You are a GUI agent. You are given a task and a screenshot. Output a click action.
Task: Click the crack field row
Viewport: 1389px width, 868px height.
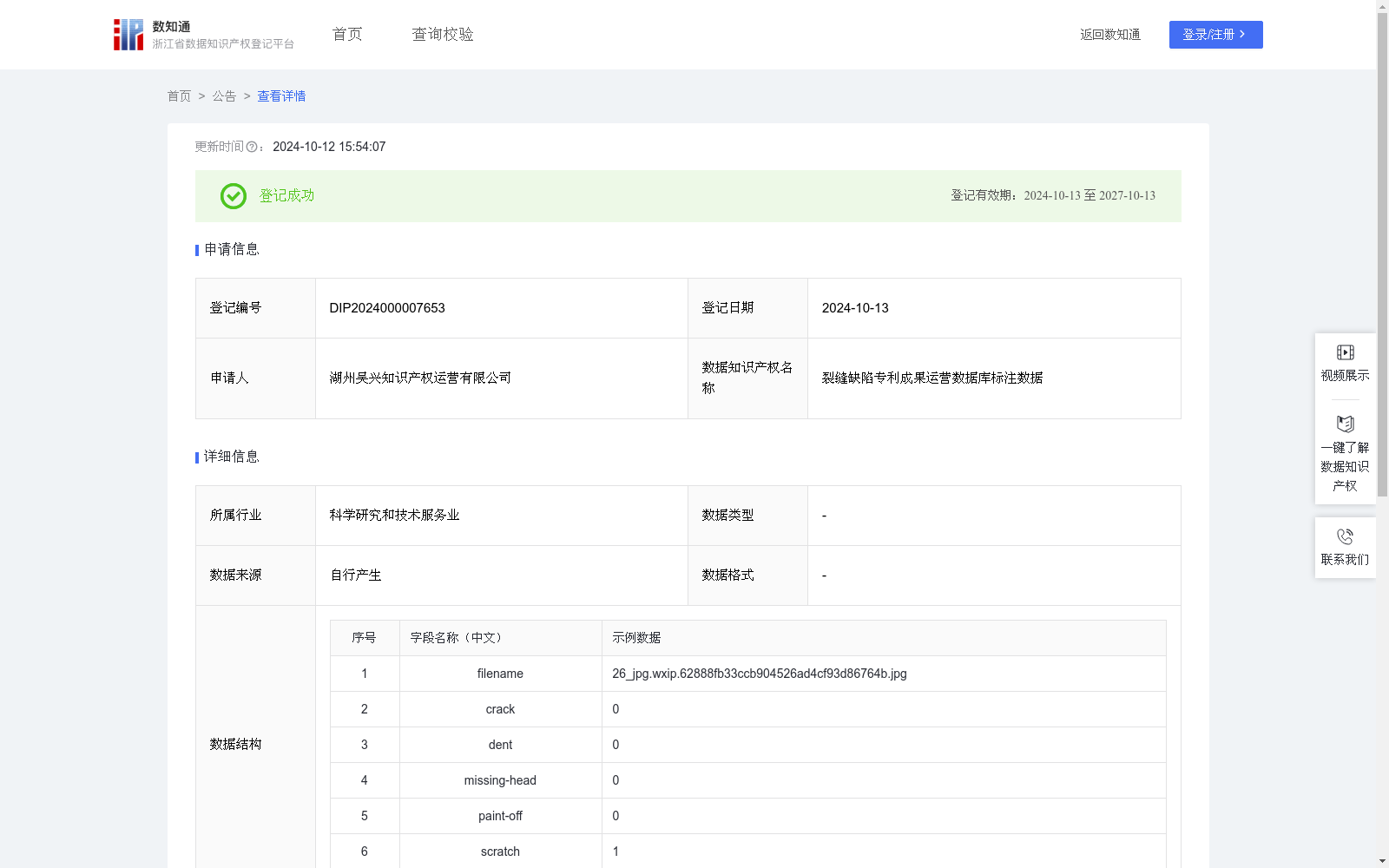click(x=748, y=709)
